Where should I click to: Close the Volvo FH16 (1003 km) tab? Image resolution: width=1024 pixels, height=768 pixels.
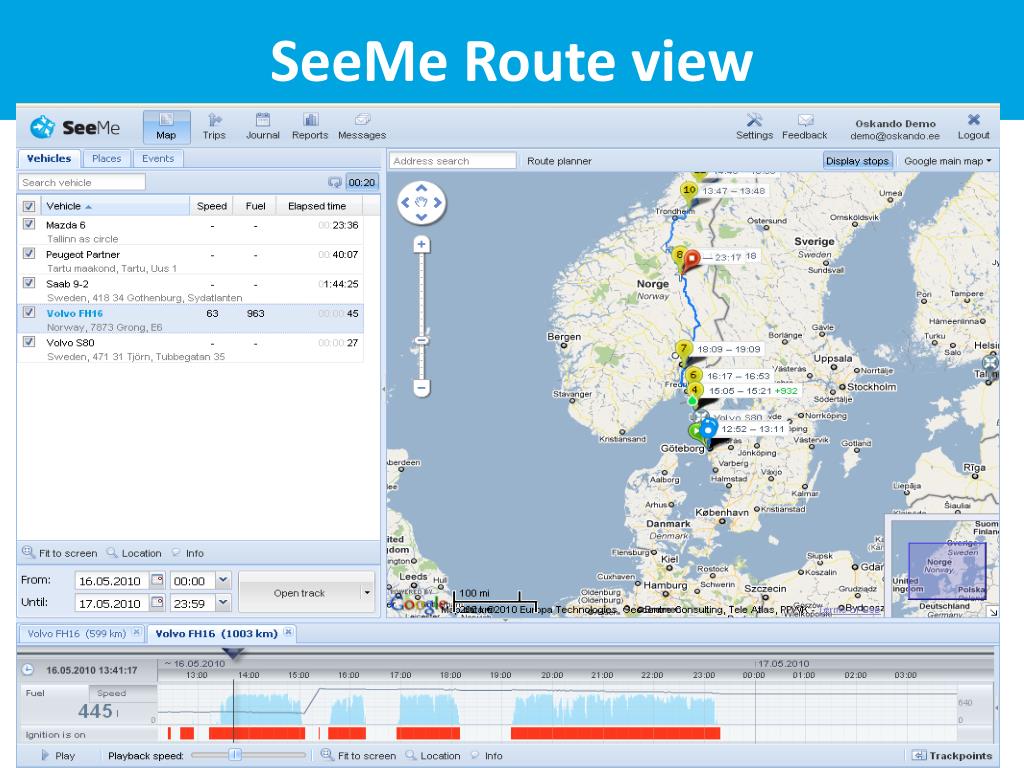click(288, 632)
